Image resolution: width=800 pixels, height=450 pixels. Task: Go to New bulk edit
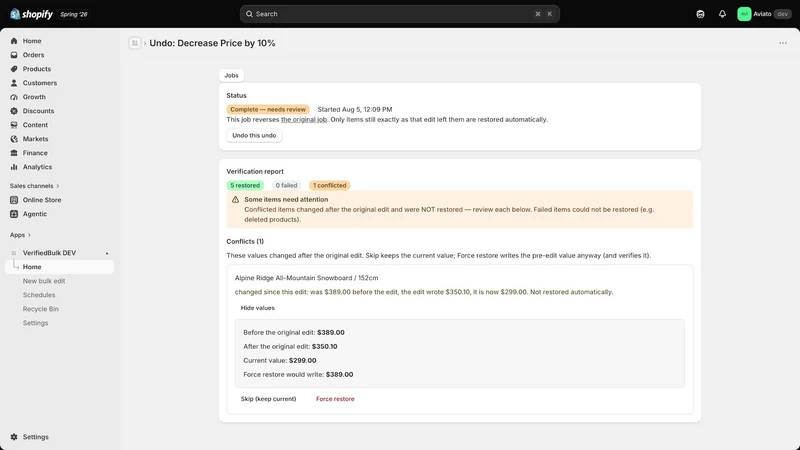coord(44,281)
